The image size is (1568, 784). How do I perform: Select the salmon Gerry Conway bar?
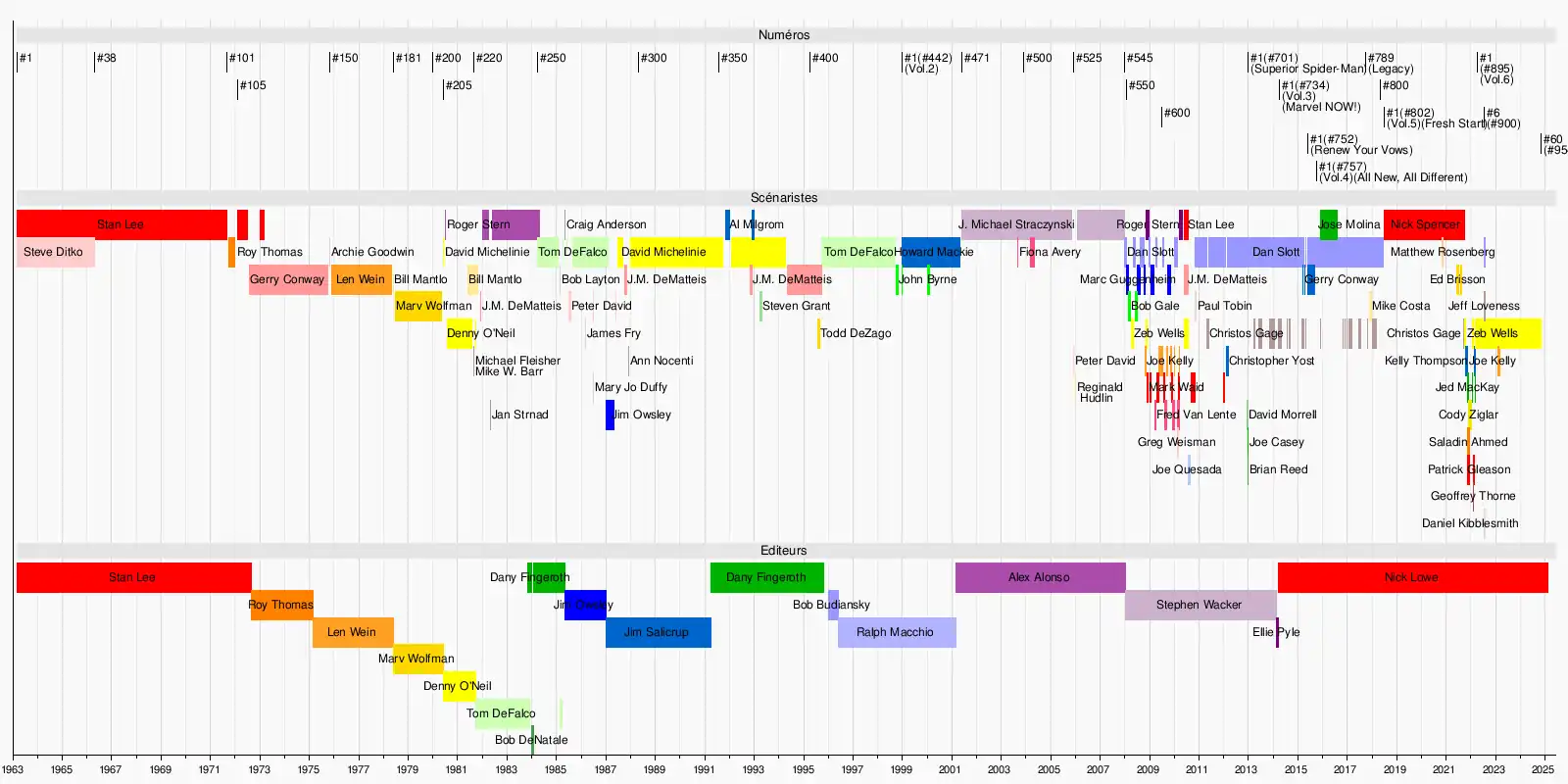pos(287,279)
